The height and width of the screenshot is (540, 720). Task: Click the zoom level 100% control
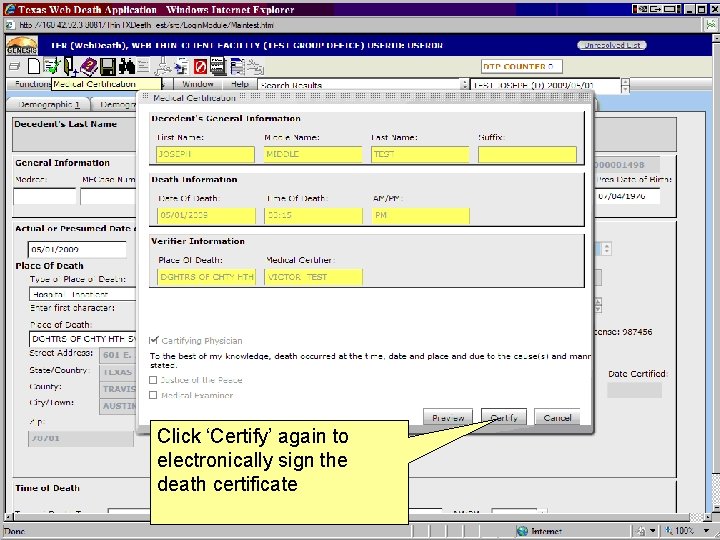(x=685, y=531)
